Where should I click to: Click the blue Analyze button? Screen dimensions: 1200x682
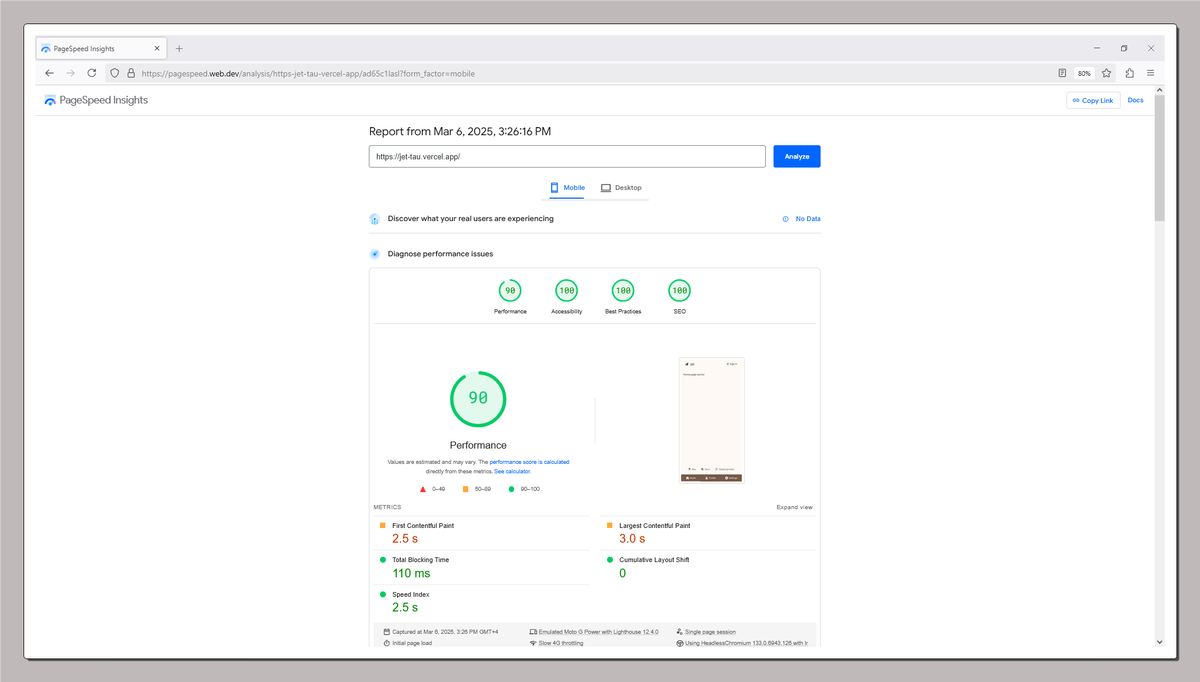coord(797,156)
